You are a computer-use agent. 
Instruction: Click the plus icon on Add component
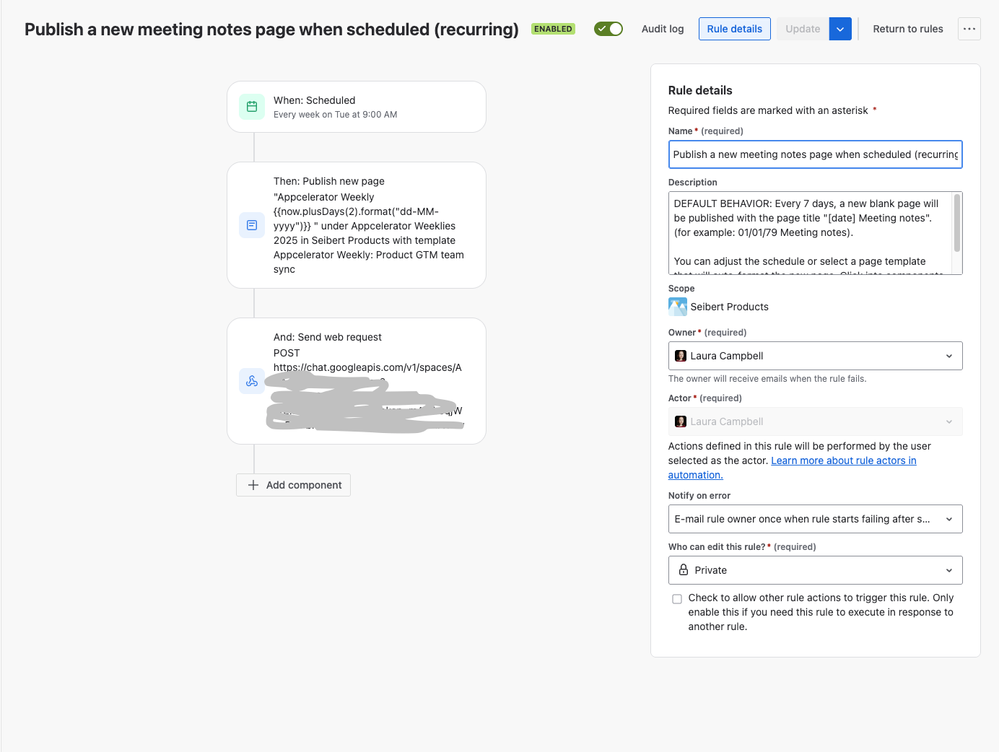[253, 485]
